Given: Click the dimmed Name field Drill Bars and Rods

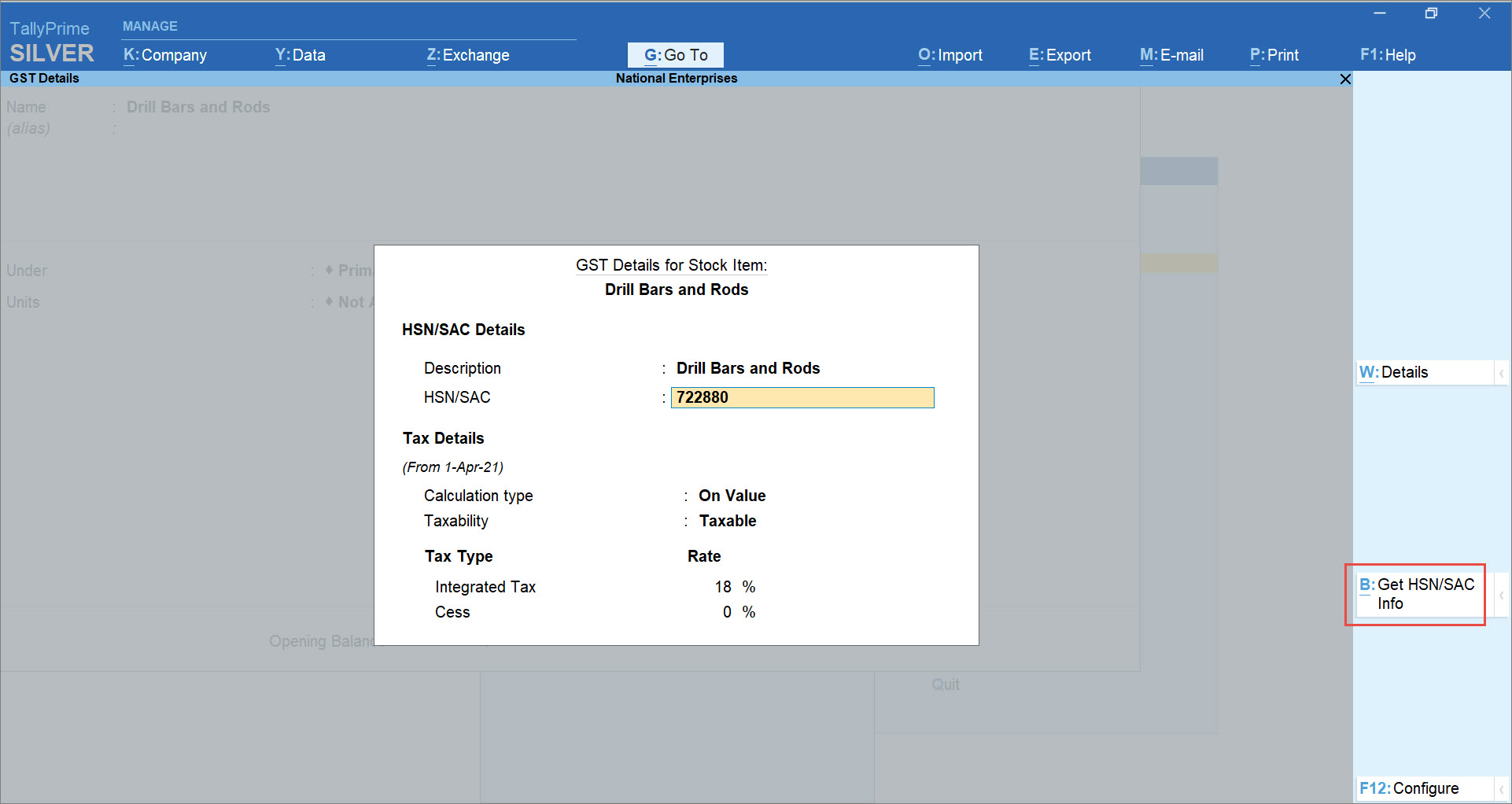Looking at the screenshot, I should [198, 107].
